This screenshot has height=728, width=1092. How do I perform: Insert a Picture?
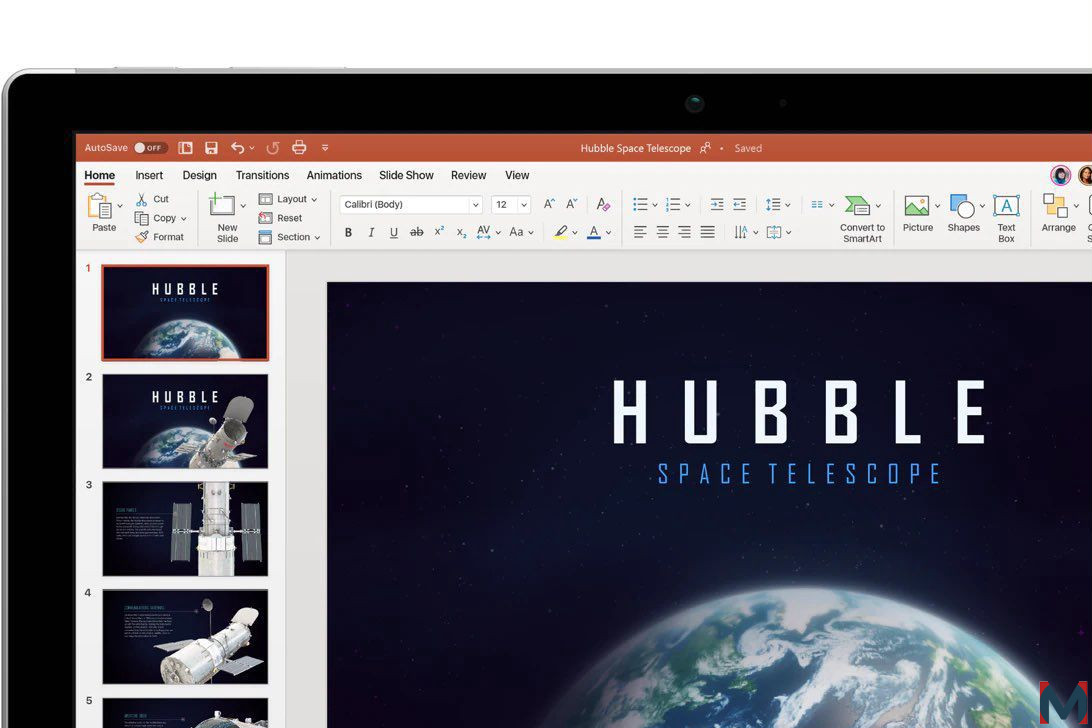[917, 213]
